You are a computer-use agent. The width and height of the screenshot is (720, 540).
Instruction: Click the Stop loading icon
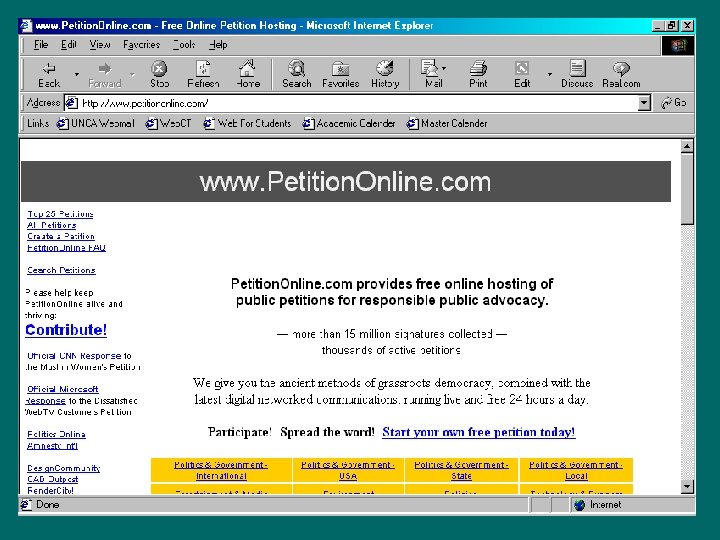(159, 74)
